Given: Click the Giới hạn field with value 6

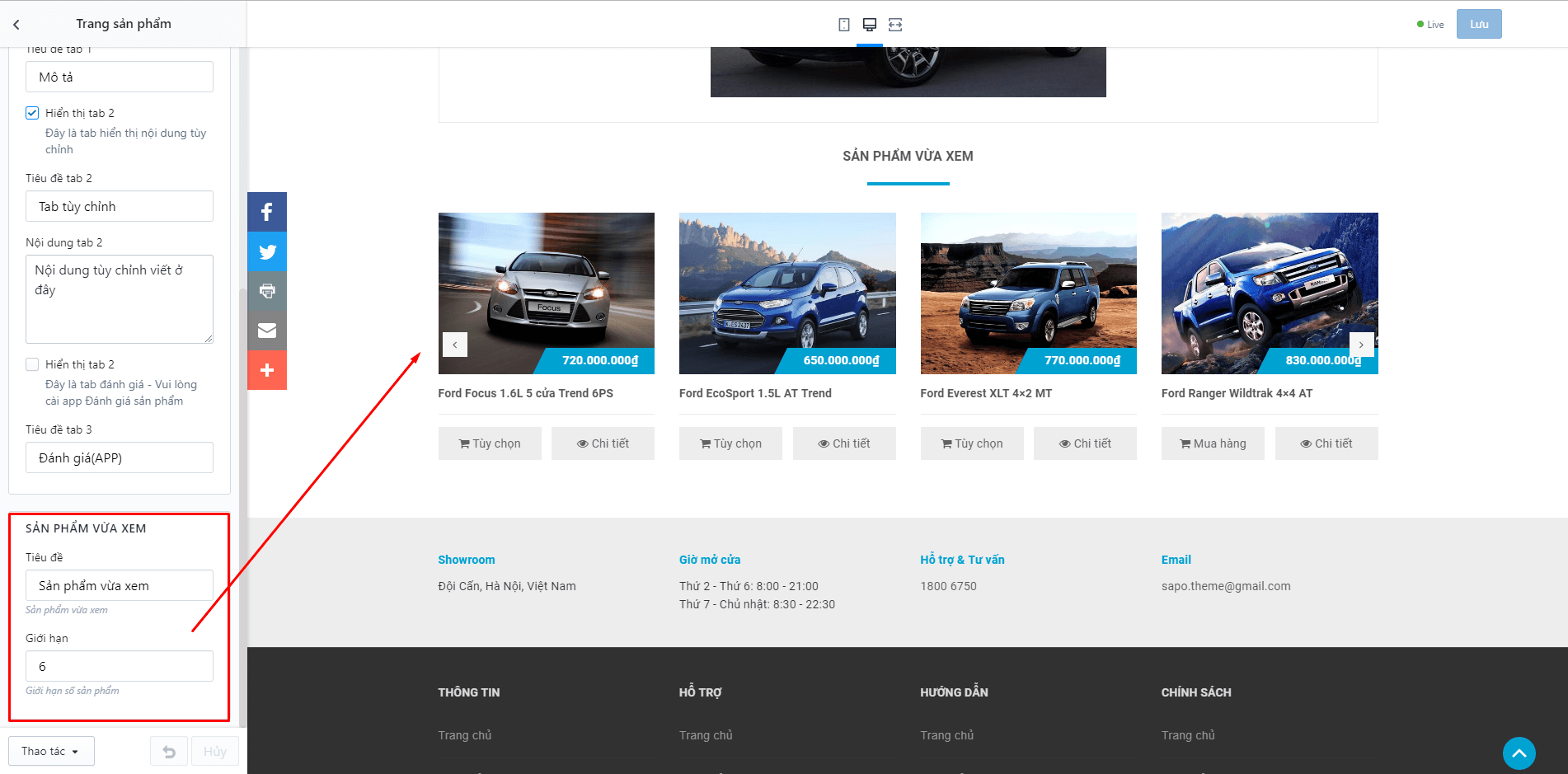Looking at the screenshot, I should pos(120,666).
